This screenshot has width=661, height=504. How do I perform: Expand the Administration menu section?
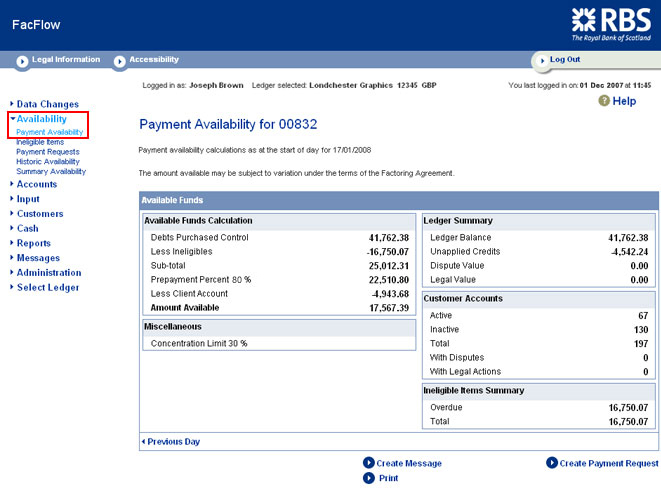(48, 272)
